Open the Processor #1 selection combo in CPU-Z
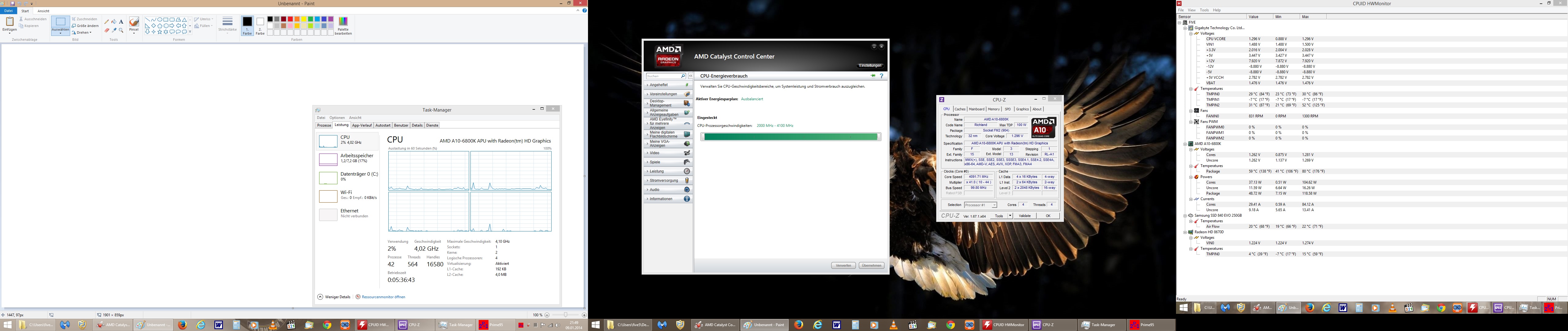Viewport: 1568px width, 331px height. pyautogui.click(x=981, y=205)
